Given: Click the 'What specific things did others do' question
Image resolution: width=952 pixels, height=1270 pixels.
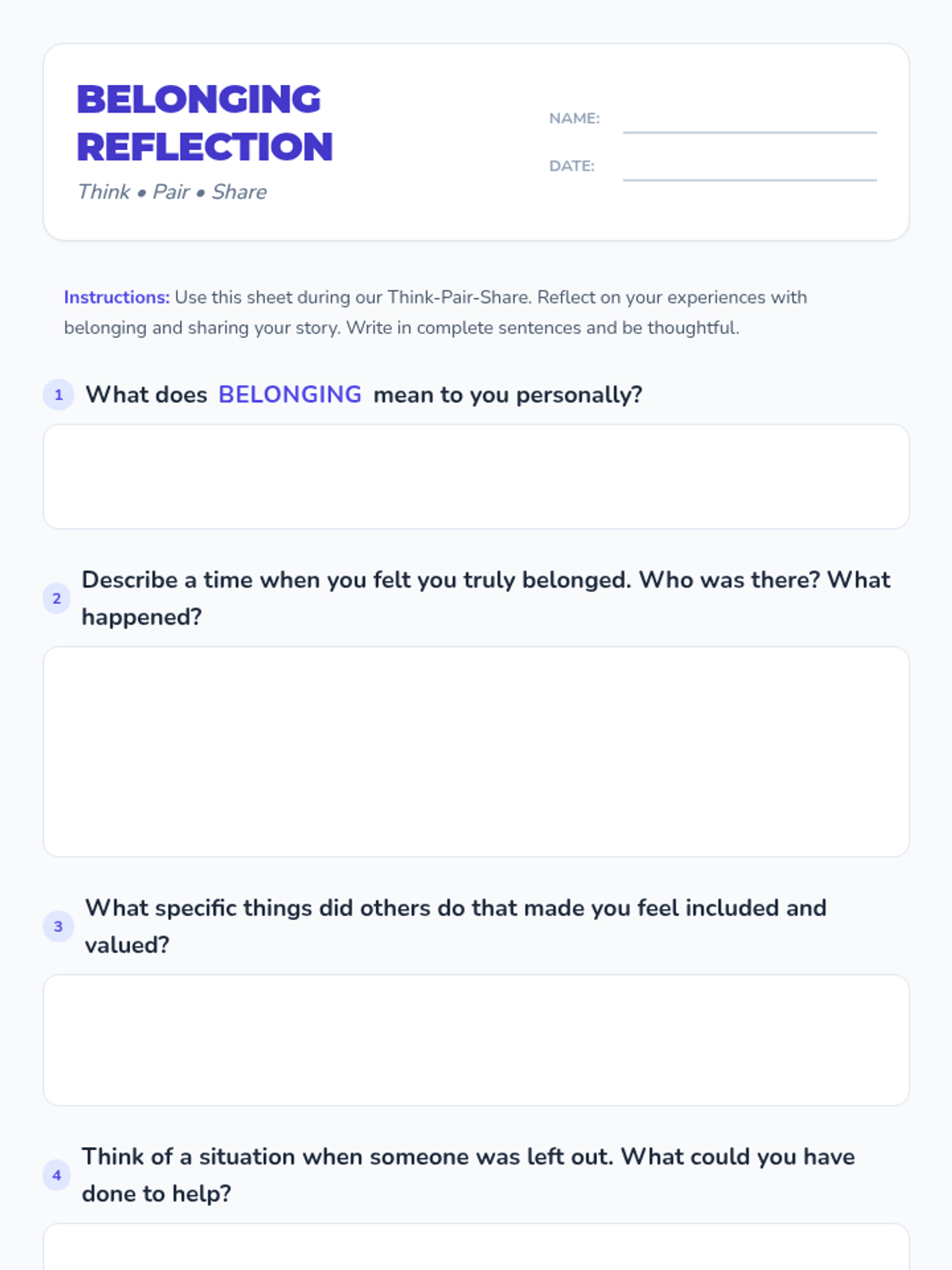Looking at the screenshot, I should tap(456, 926).
